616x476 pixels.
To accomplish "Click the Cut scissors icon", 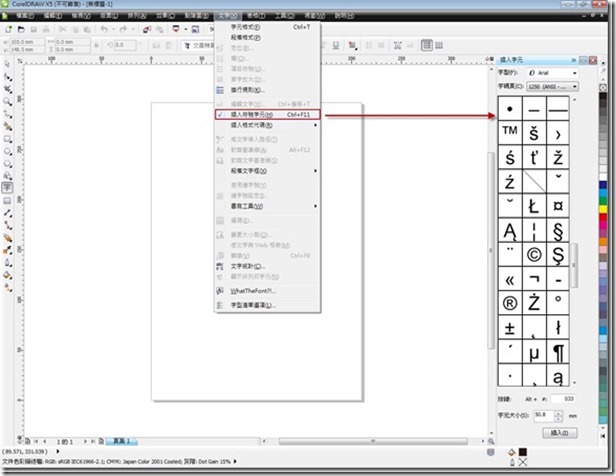I will pos(62,29).
